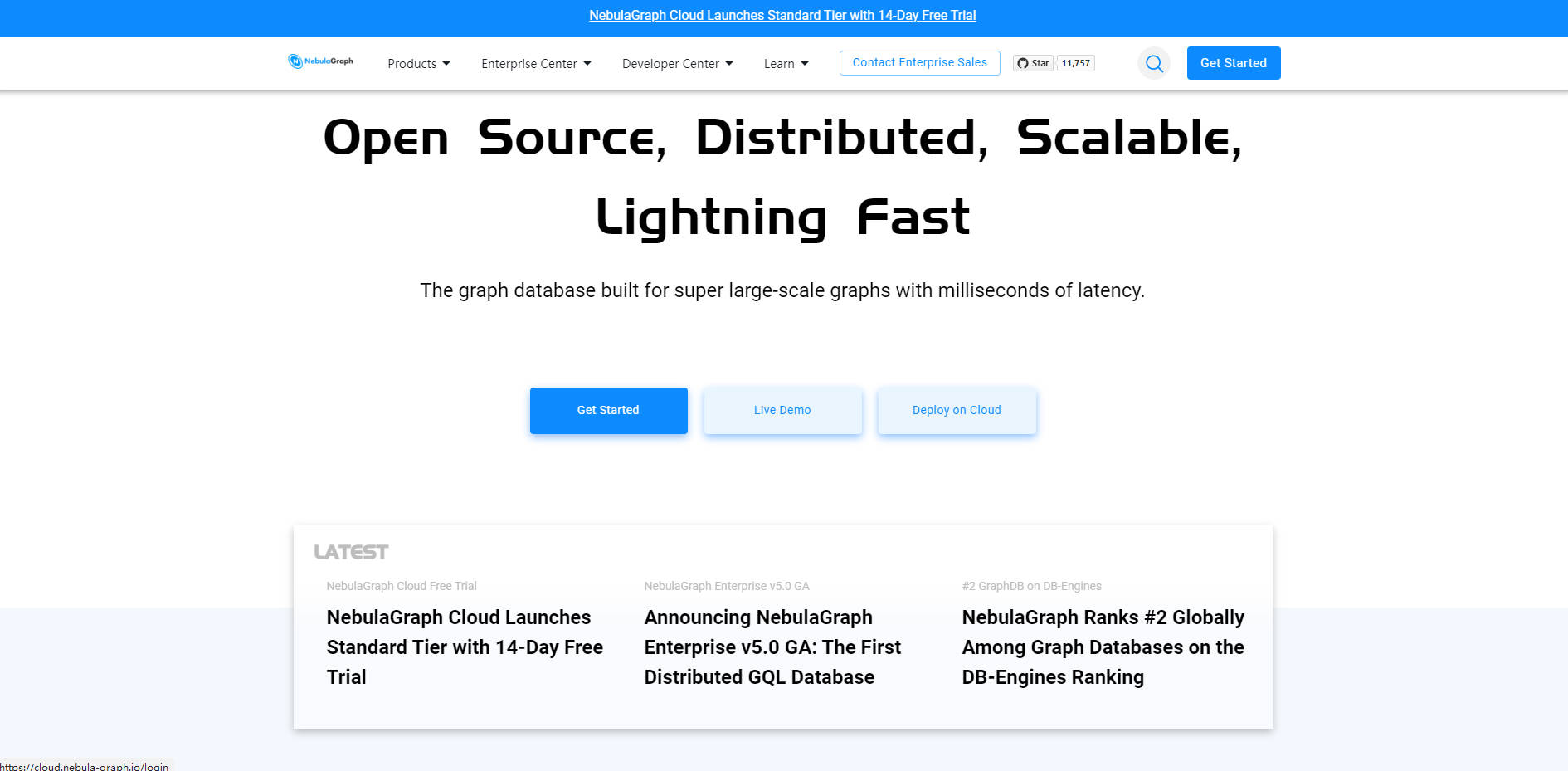
Task: Click the NebulaGraph Cloud Free Trial tag
Action: [402, 586]
